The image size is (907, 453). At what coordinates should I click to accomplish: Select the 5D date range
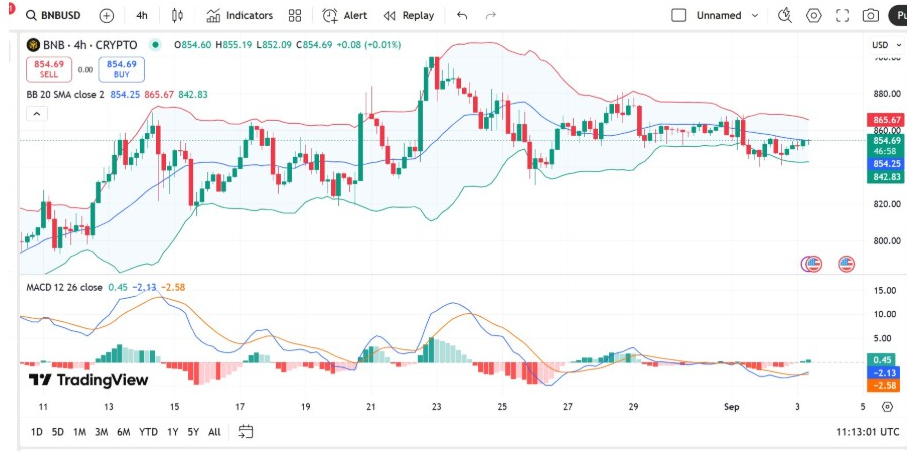[57, 432]
